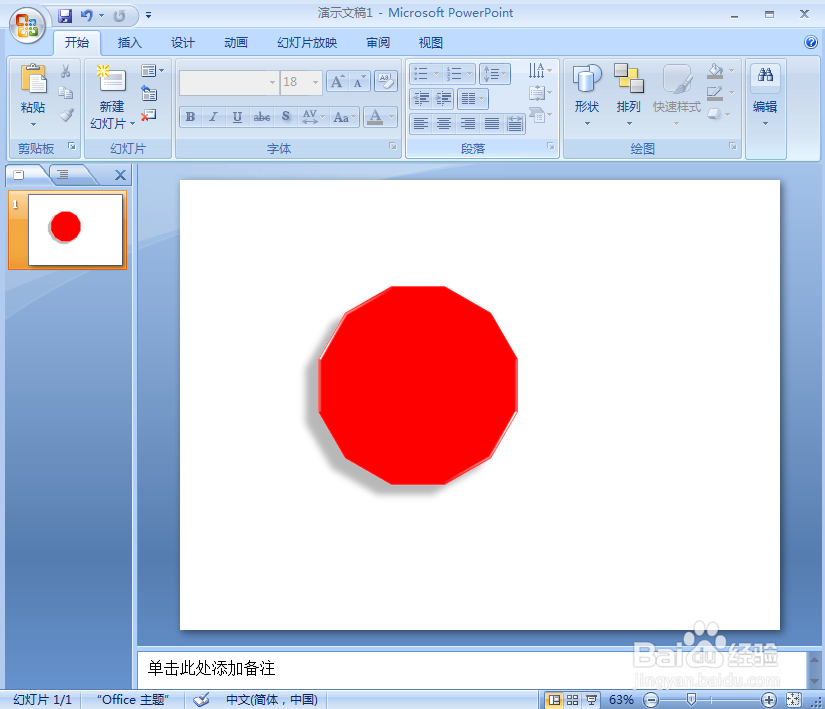The height and width of the screenshot is (709, 825).
Task: Open the 视图 ribbon tab
Action: pos(430,43)
